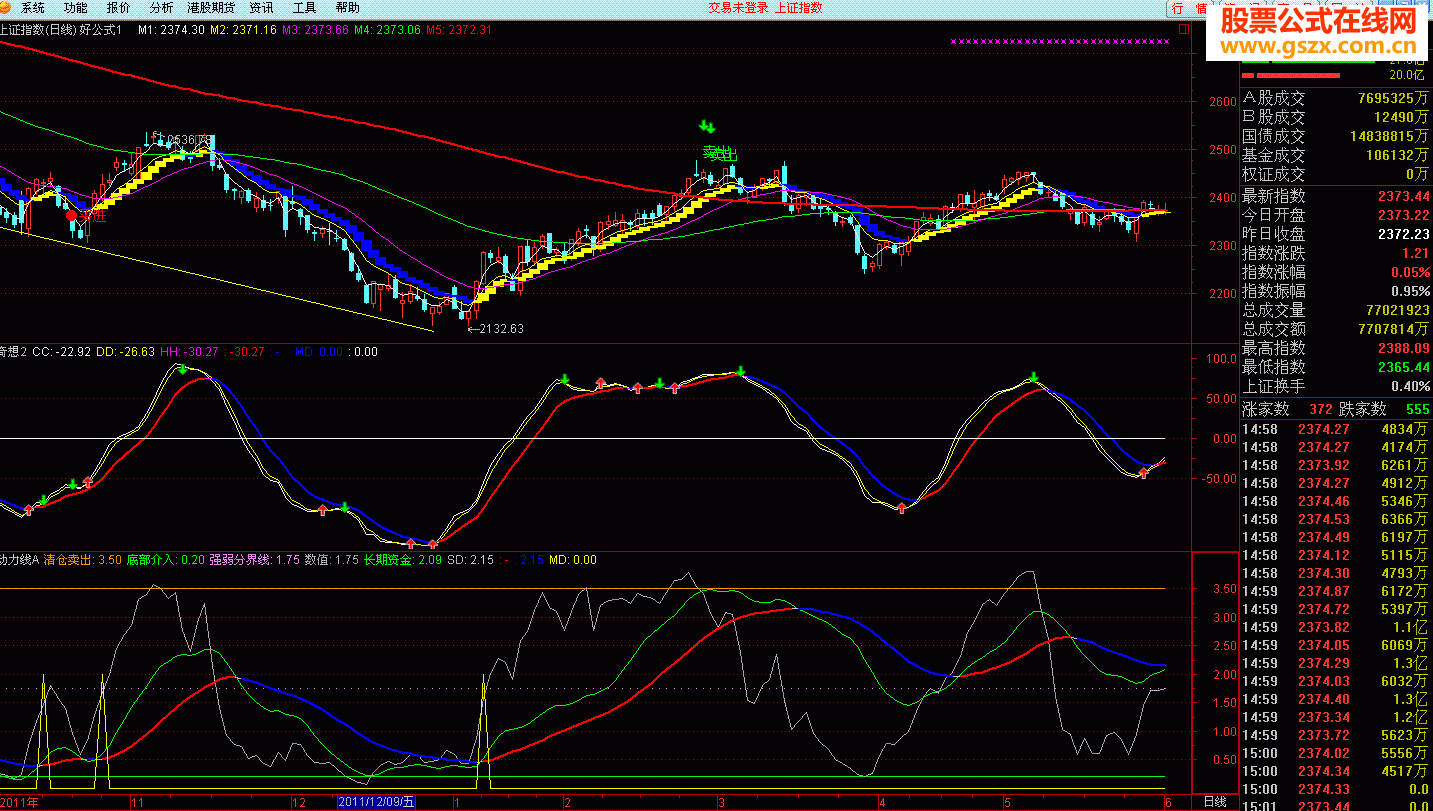The height and width of the screenshot is (811, 1433).
Task: Click the 跌家数 555 count
Action: tap(1417, 409)
